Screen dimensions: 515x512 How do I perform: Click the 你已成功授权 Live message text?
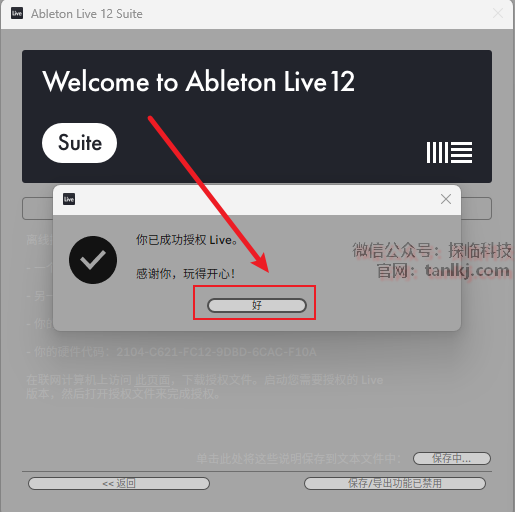pyautogui.click(x=187, y=240)
